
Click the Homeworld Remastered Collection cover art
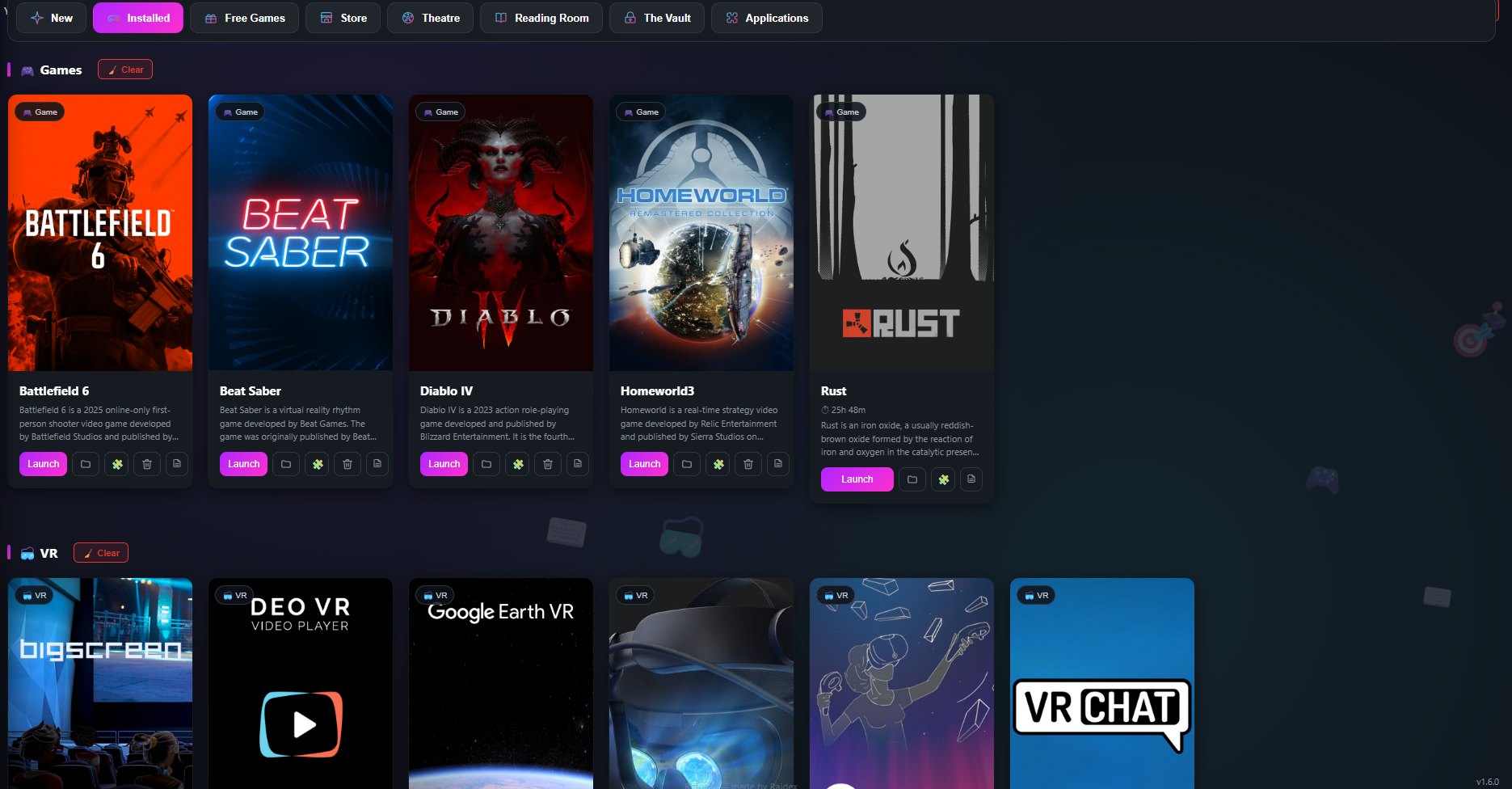701,233
